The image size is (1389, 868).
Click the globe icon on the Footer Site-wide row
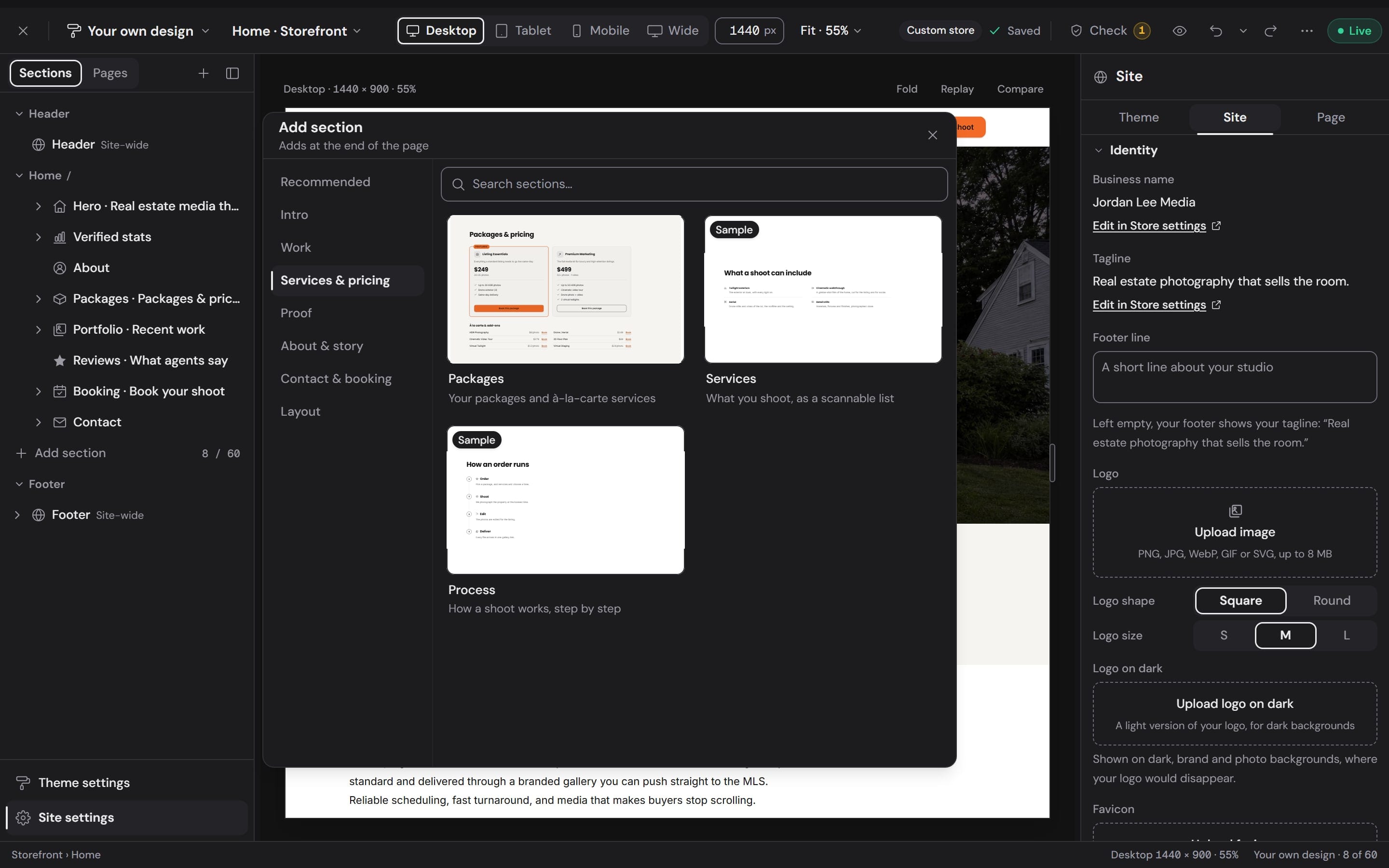(39, 515)
